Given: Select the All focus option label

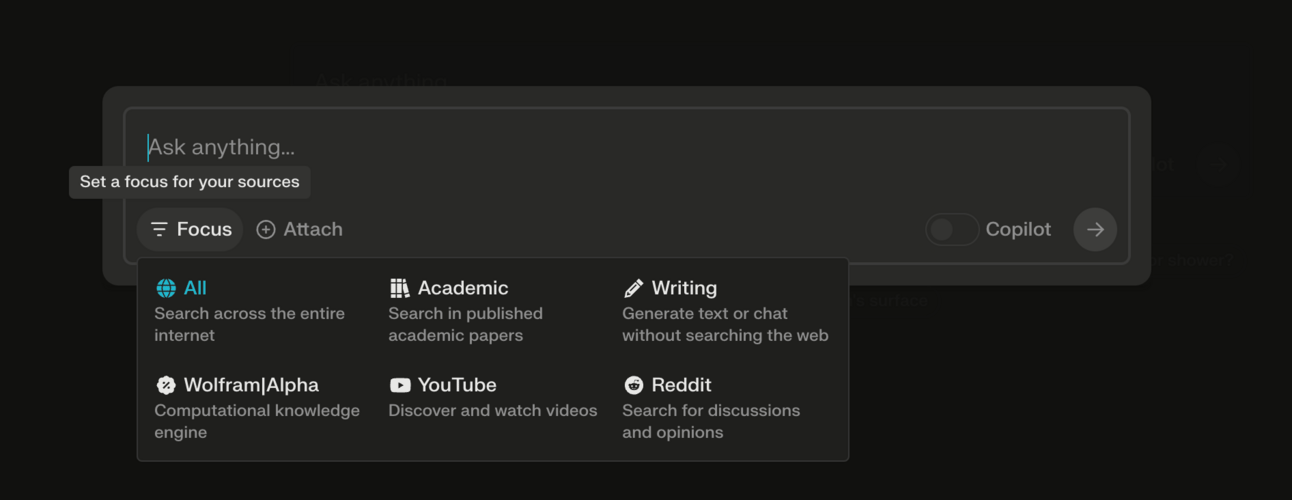Looking at the screenshot, I should coord(195,288).
